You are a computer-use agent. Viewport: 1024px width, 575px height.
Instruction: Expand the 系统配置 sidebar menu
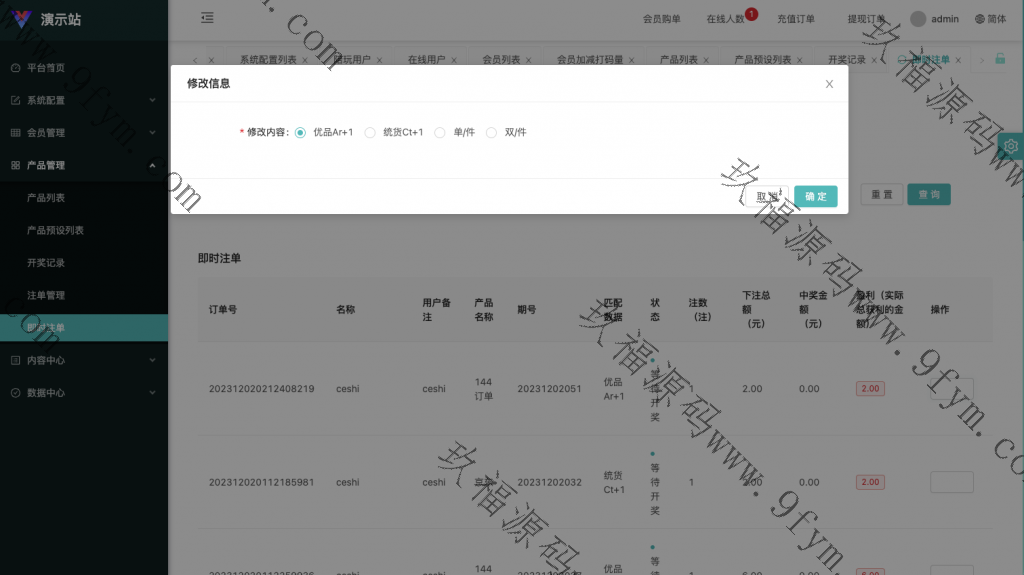[x=84, y=100]
